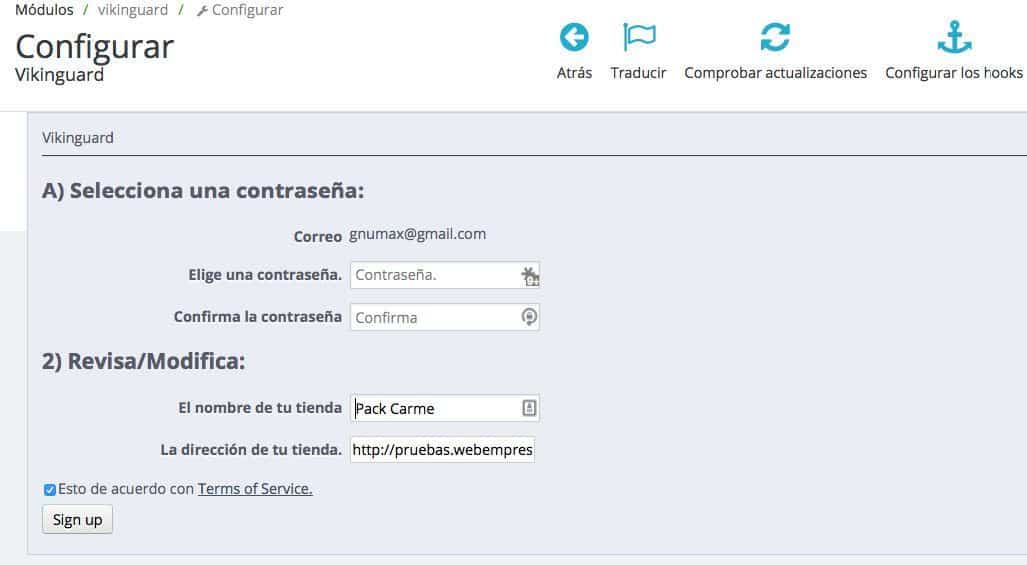The width and height of the screenshot is (1027, 565).
Task: Go to Módulos breadcrumb
Action: coord(44,10)
